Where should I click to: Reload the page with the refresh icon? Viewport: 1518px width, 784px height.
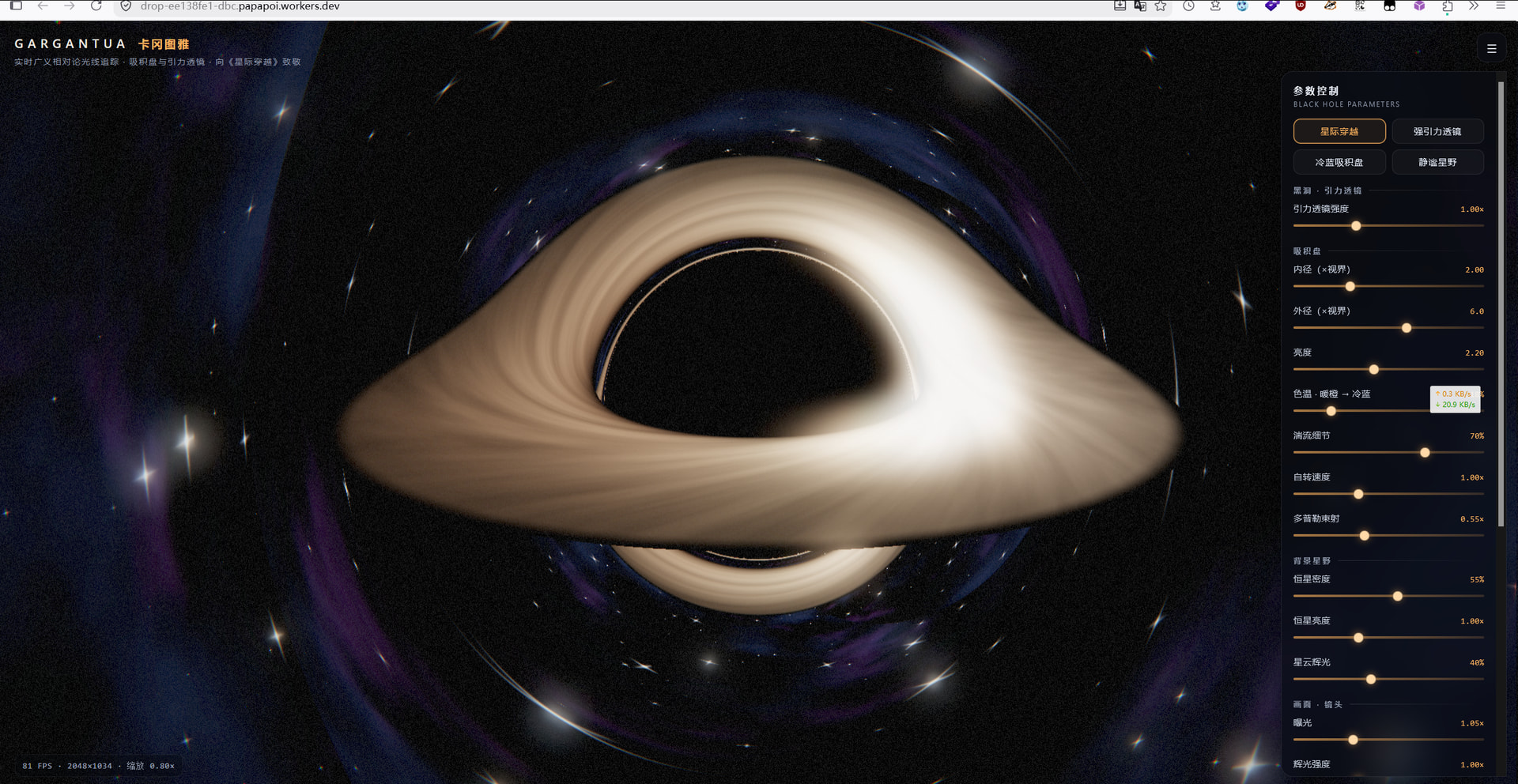[x=96, y=6]
